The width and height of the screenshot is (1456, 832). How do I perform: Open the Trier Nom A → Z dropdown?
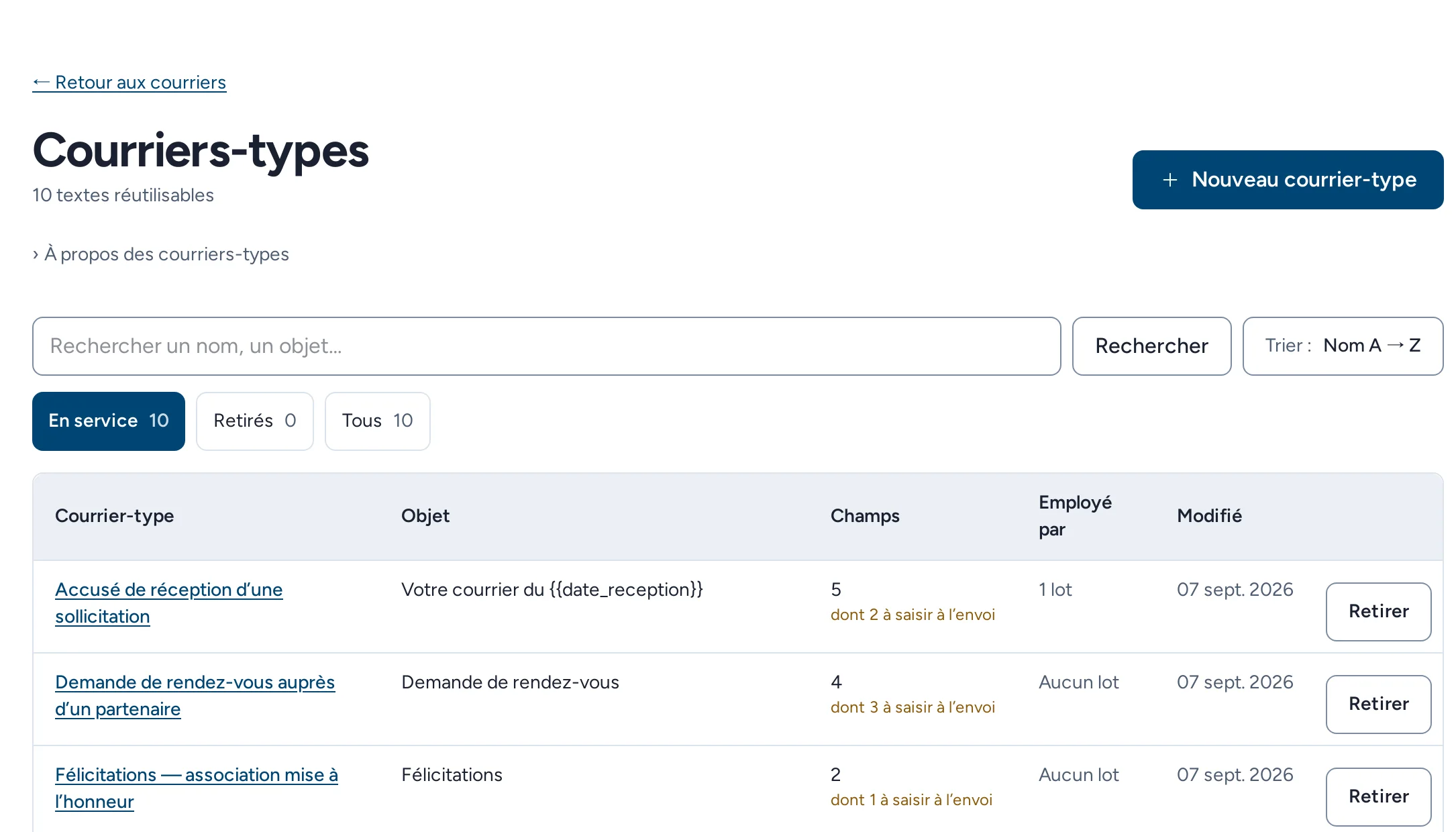1343,346
